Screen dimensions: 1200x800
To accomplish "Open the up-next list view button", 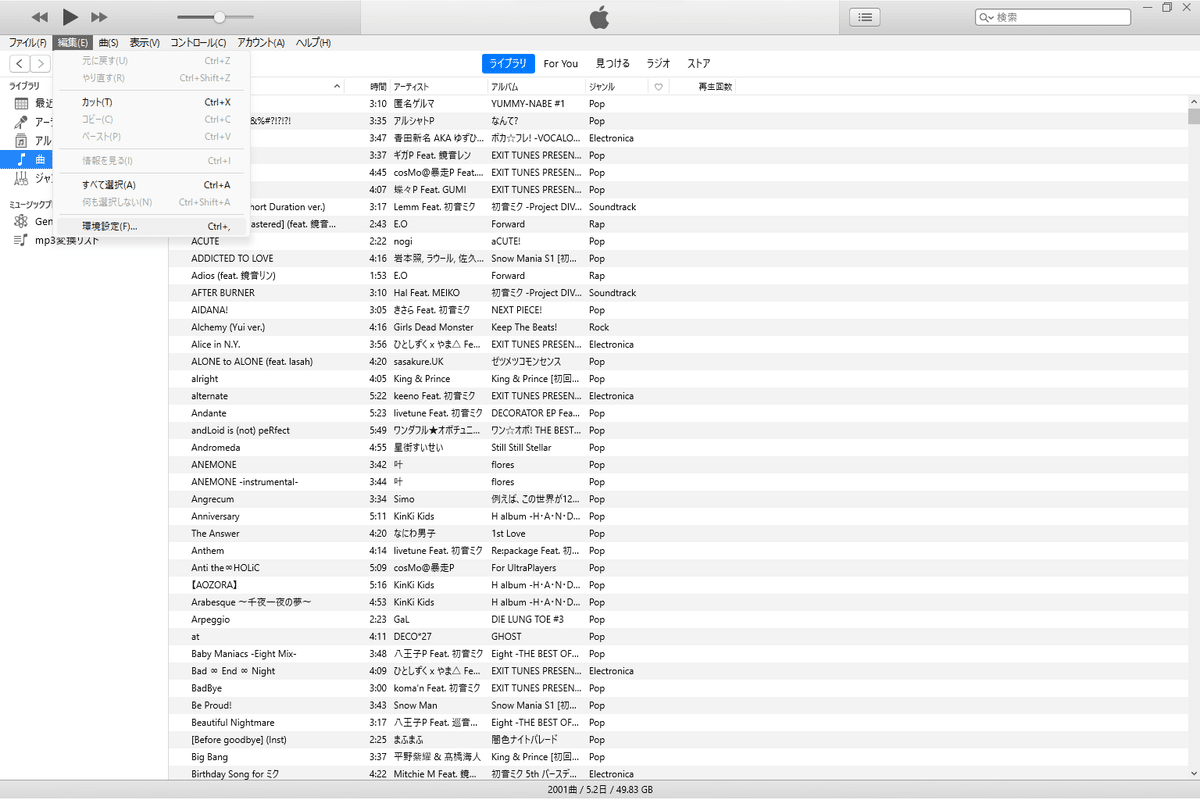I will click(x=865, y=17).
